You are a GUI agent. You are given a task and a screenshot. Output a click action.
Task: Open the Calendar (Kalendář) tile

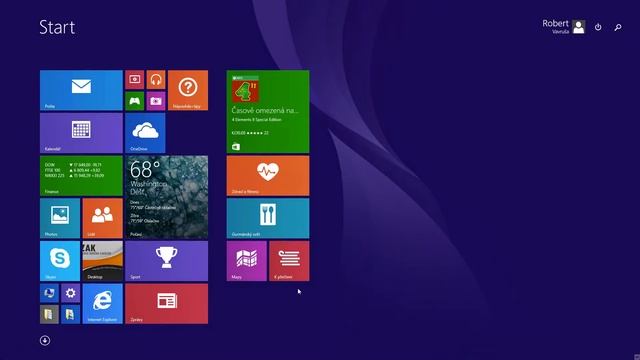click(x=81, y=133)
